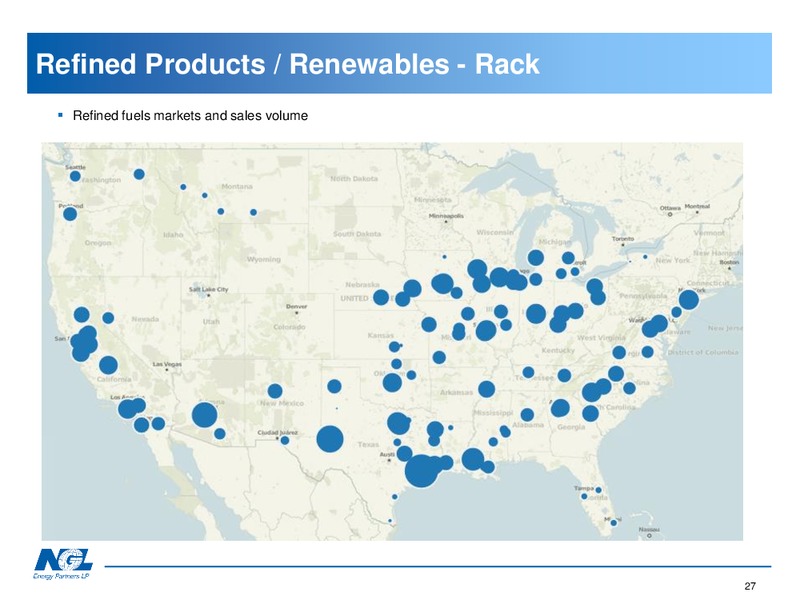
Task: Click the Miami bubble in Florida
Action: point(614,522)
